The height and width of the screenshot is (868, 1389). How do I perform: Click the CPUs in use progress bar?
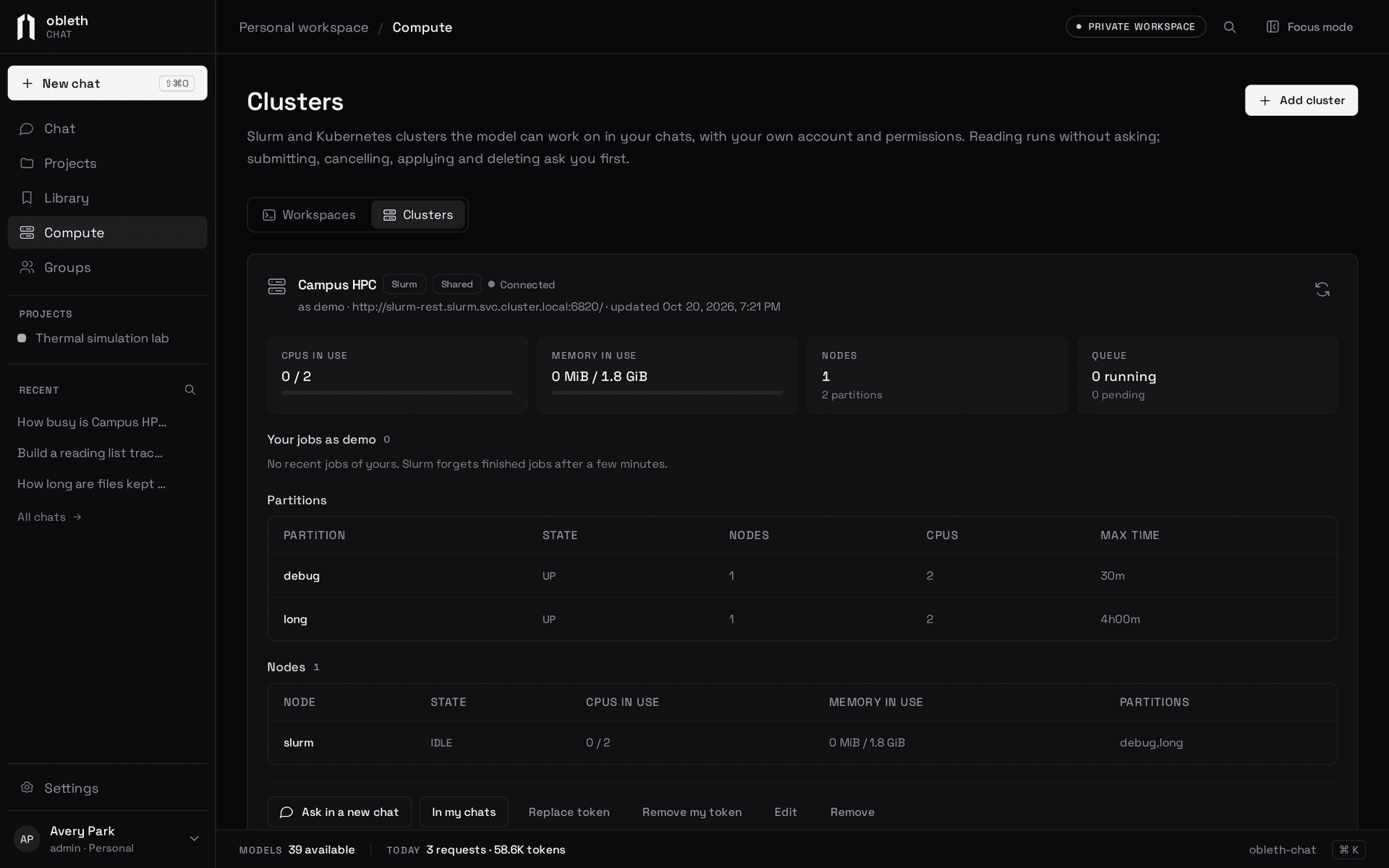397,393
